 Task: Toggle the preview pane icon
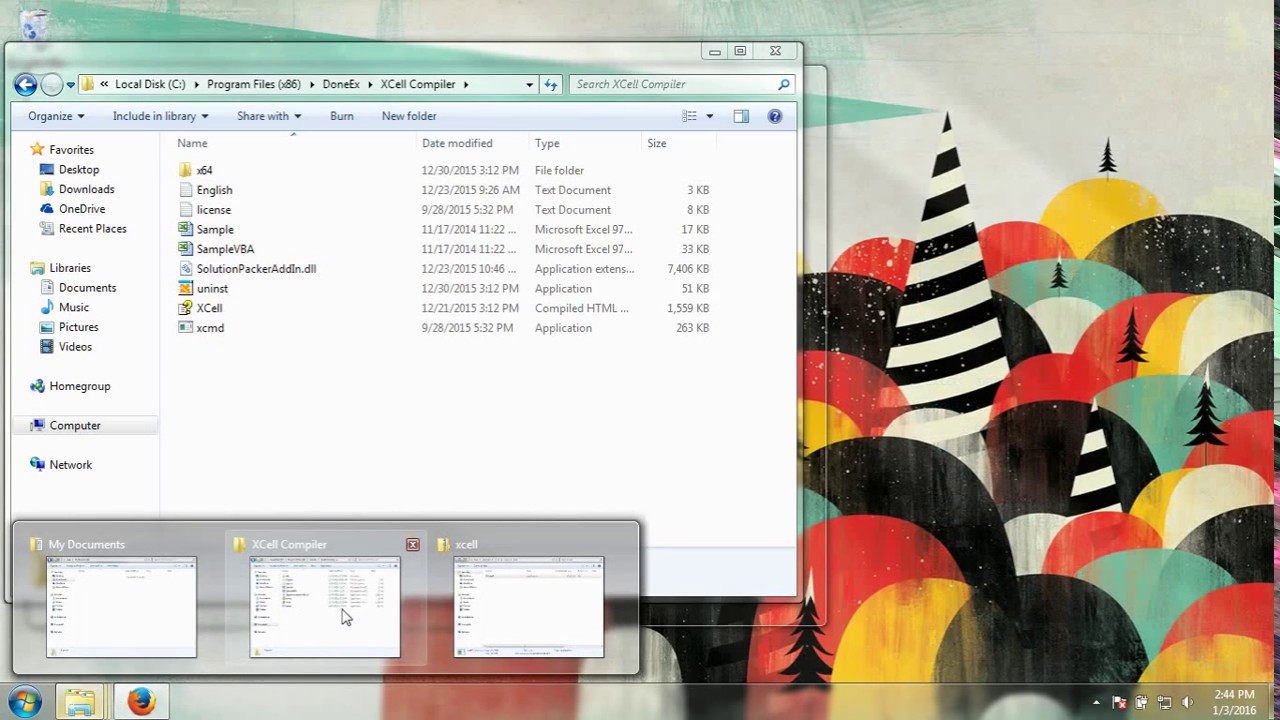(x=741, y=116)
